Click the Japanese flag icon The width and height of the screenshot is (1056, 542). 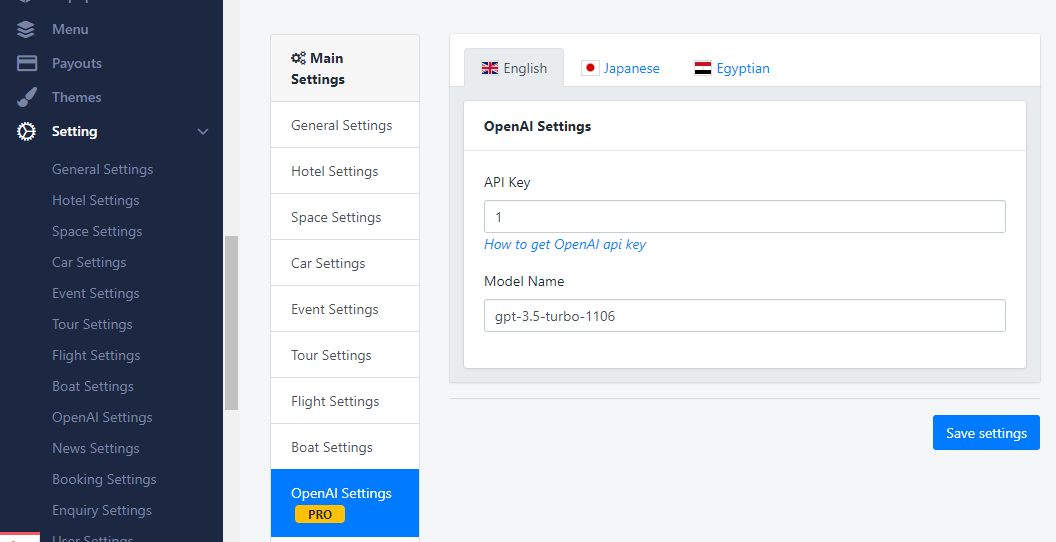tap(590, 68)
